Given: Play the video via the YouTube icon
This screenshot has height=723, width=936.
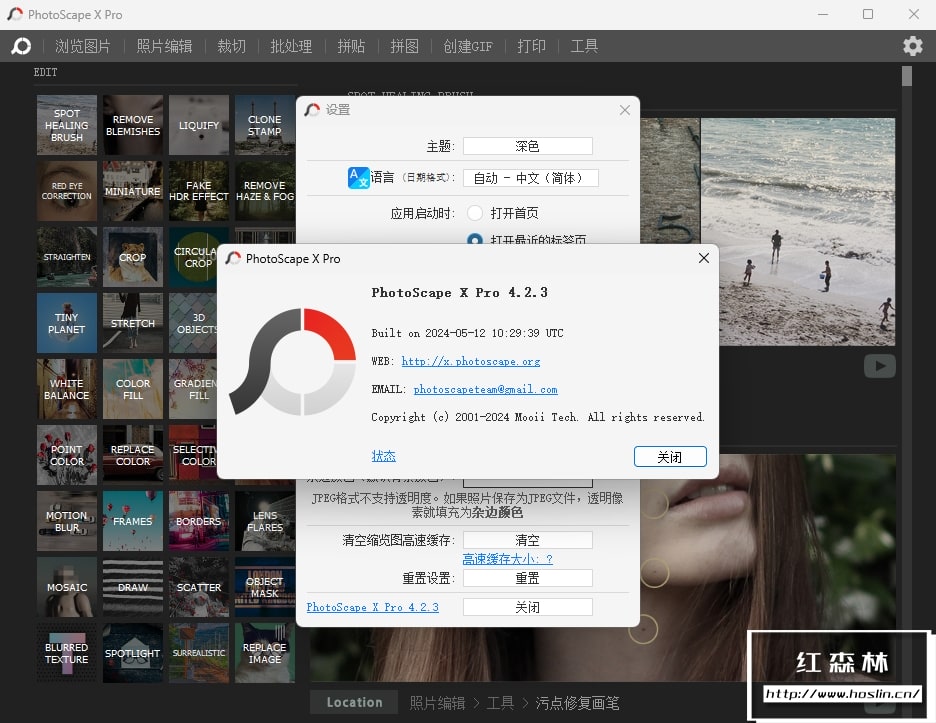Looking at the screenshot, I should tap(879, 366).
